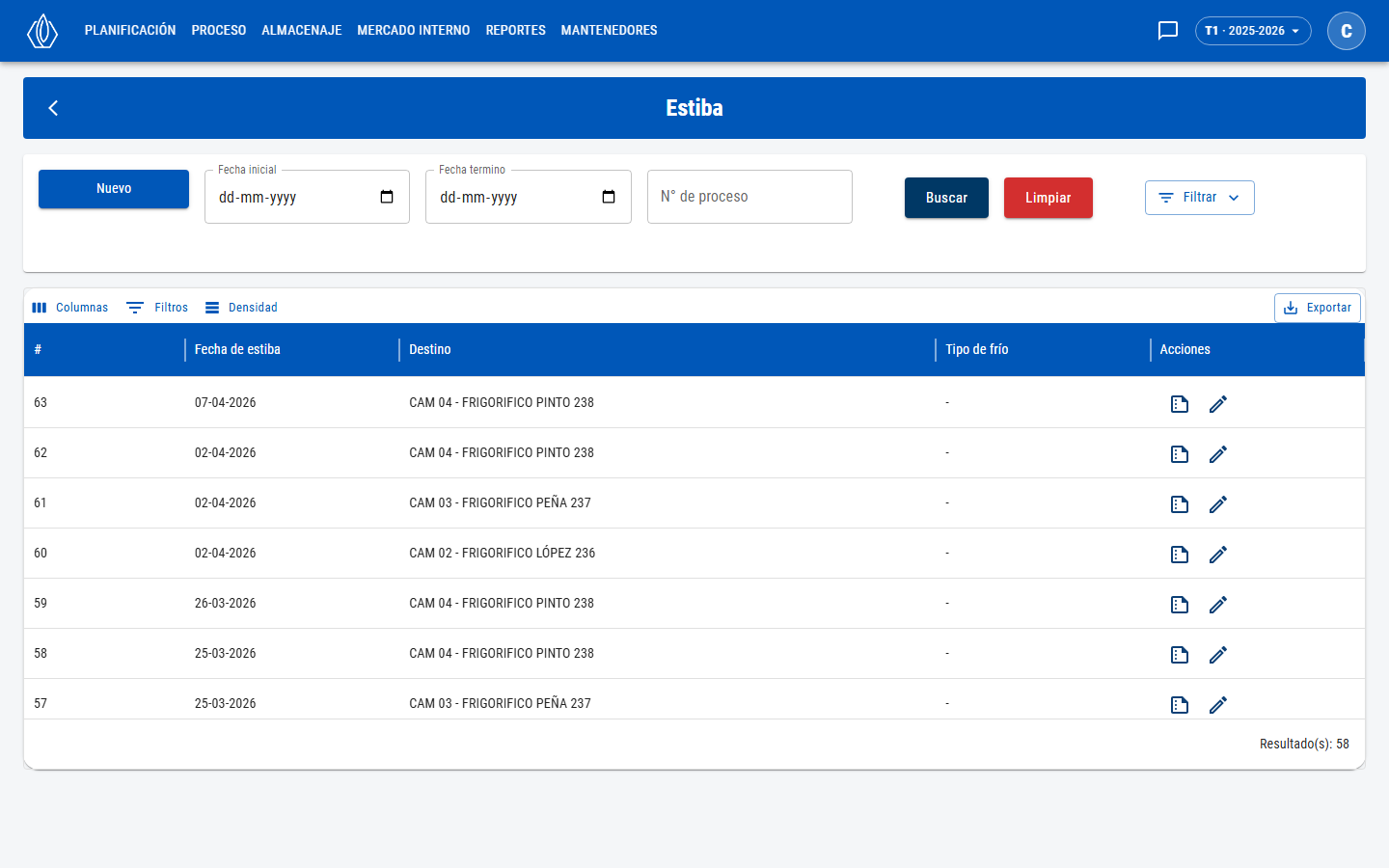Open the ALMACENAJE menu

302,31
